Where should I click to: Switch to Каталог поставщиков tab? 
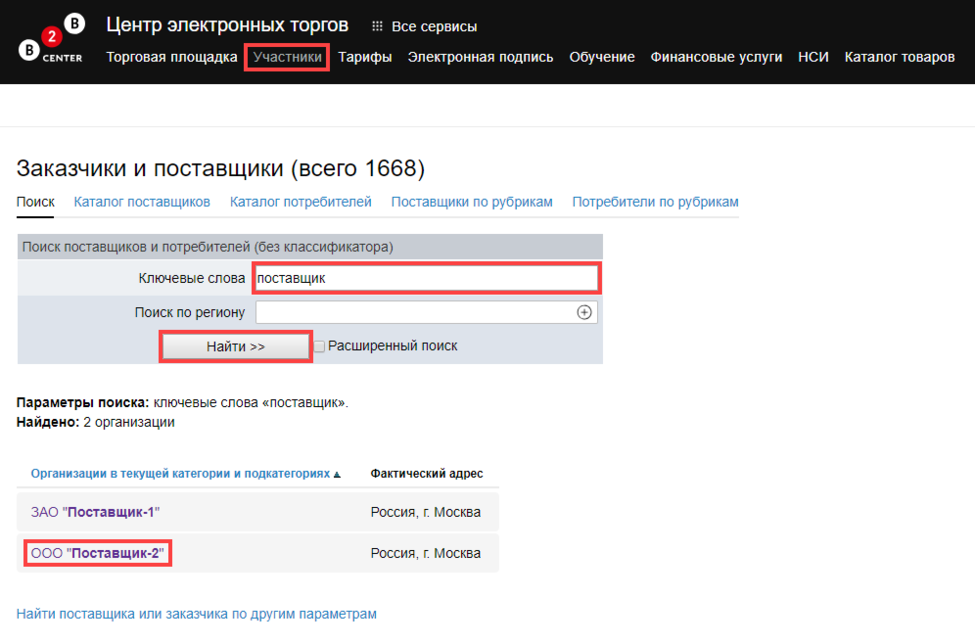(x=142, y=202)
